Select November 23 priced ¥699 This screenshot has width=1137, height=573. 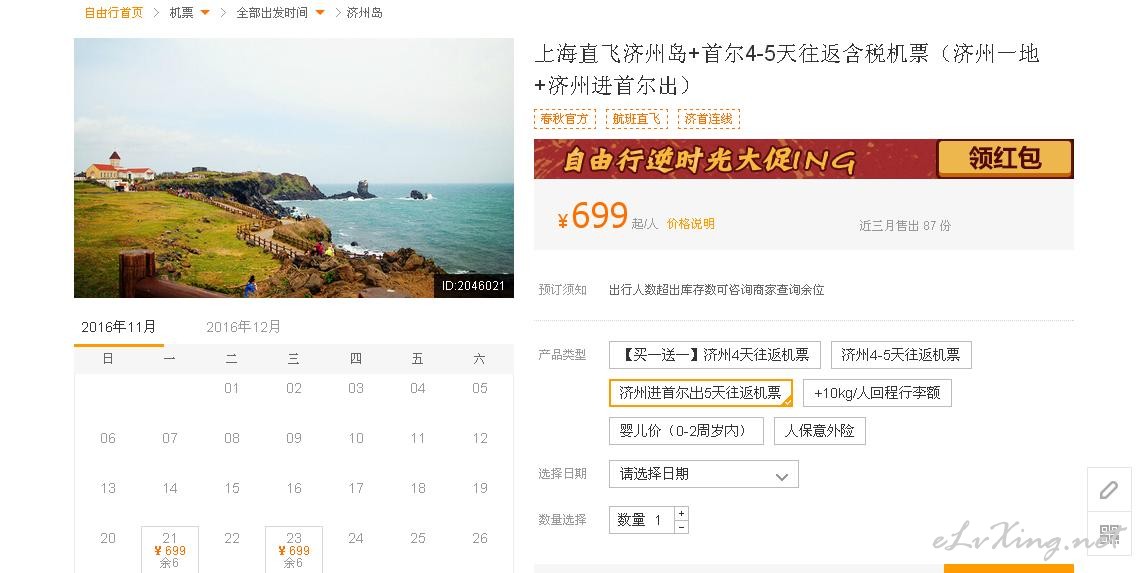point(294,550)
